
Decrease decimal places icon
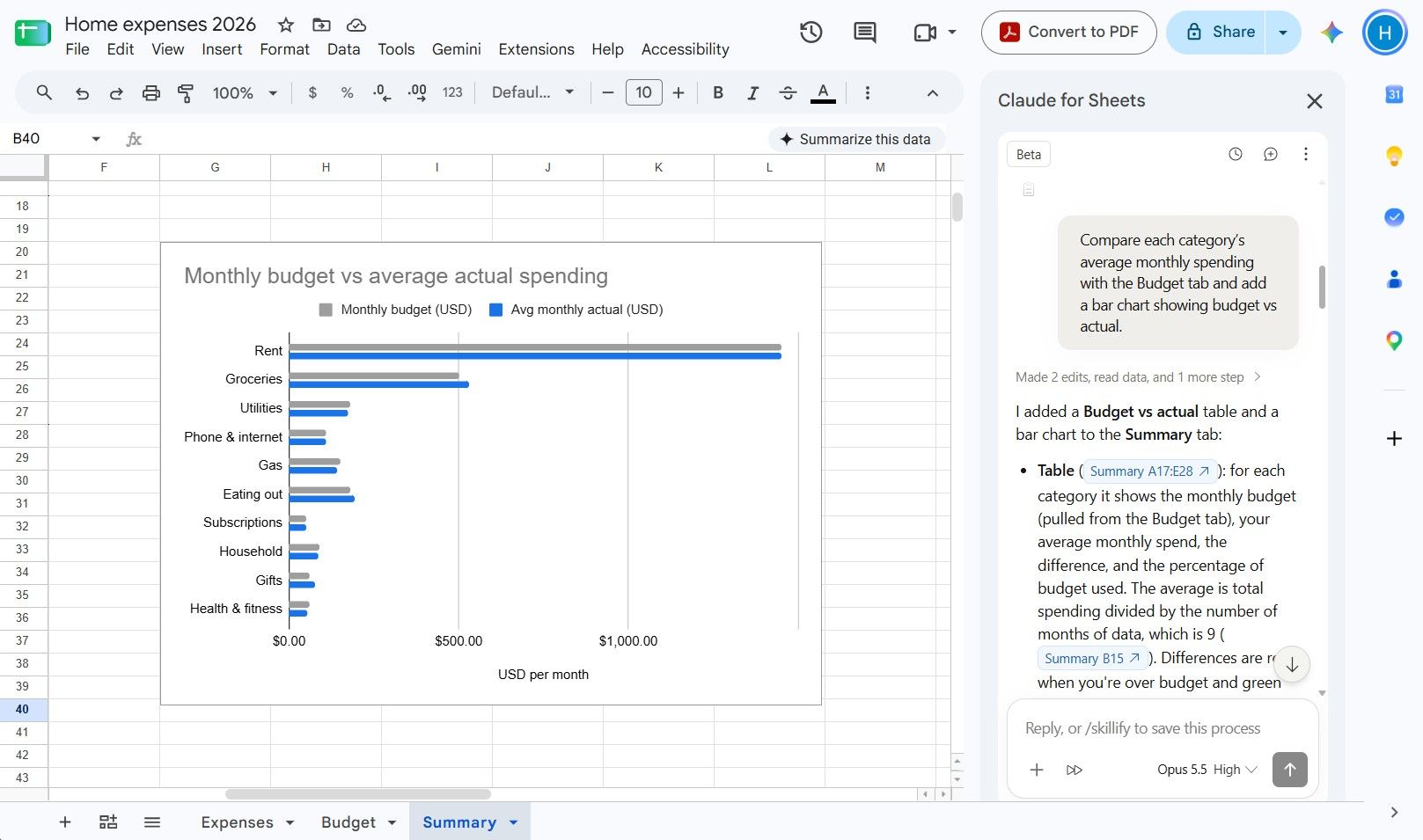click(382, 92)
